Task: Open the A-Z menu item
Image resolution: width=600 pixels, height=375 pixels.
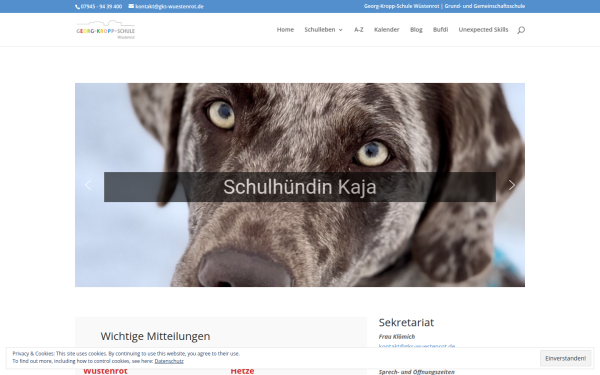Action: (x=359, y=29)
